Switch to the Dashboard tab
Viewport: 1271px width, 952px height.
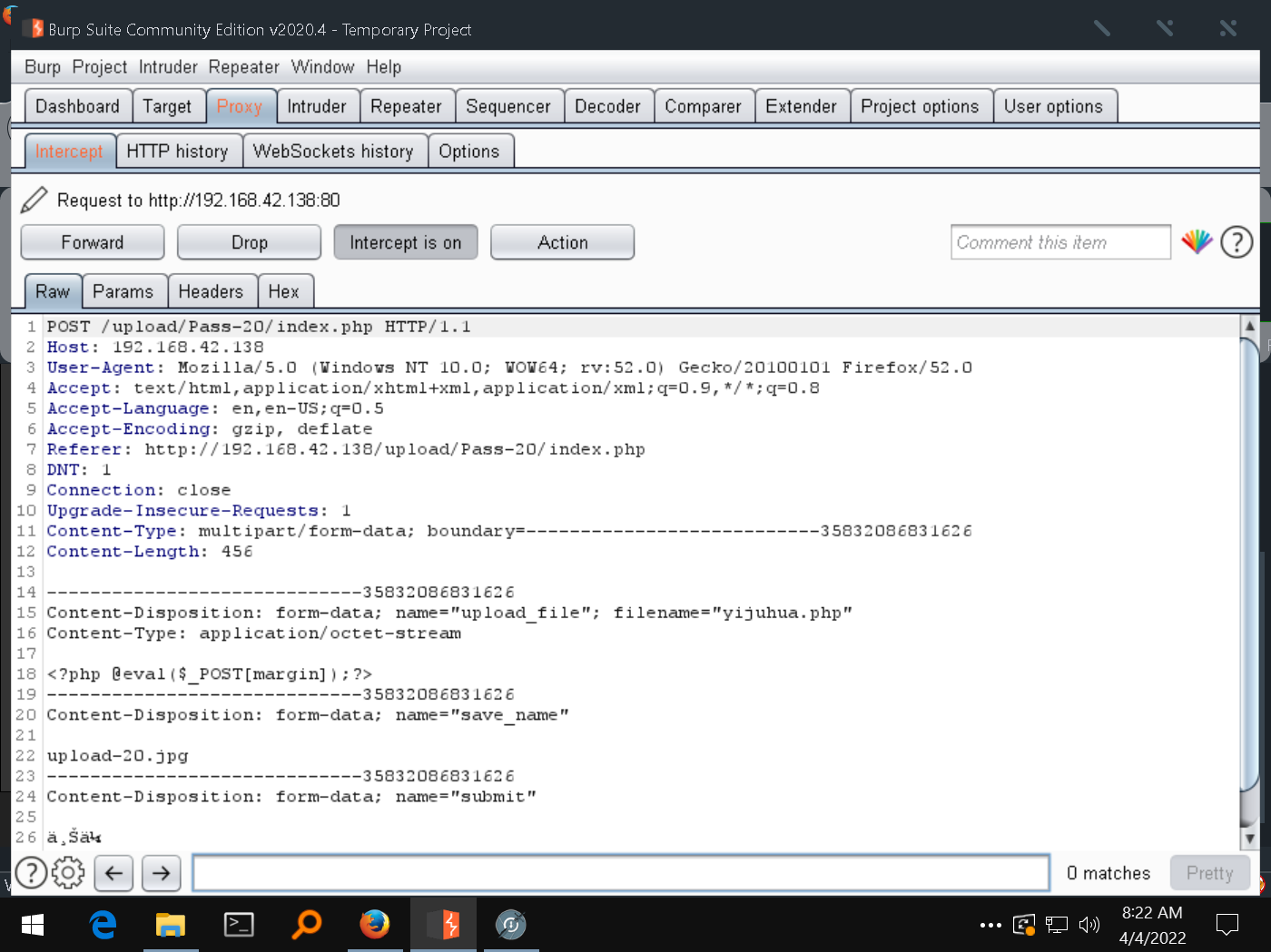coord(78,106)
